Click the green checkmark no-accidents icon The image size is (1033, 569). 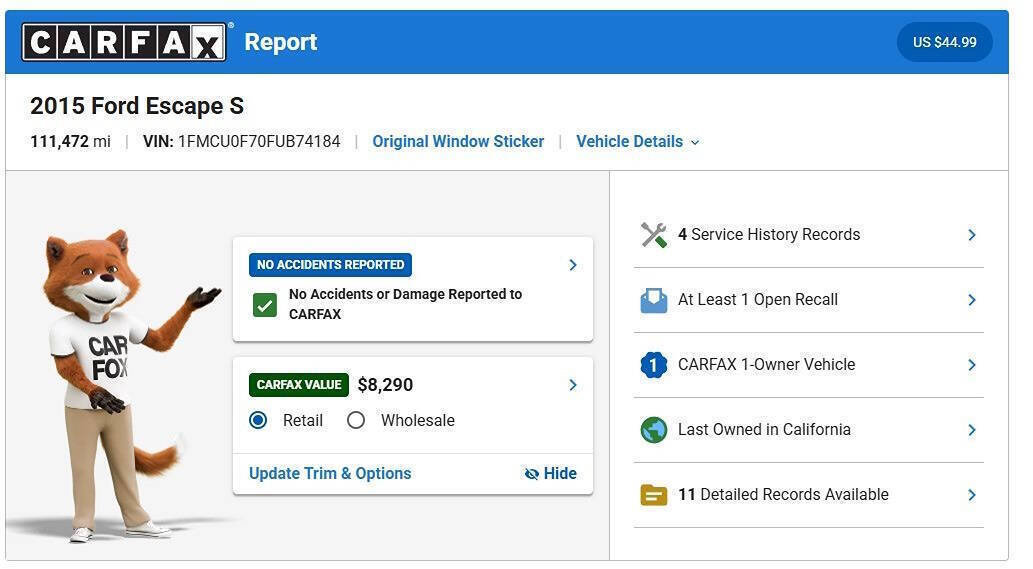pyautogui.click(x=265, y=306)
